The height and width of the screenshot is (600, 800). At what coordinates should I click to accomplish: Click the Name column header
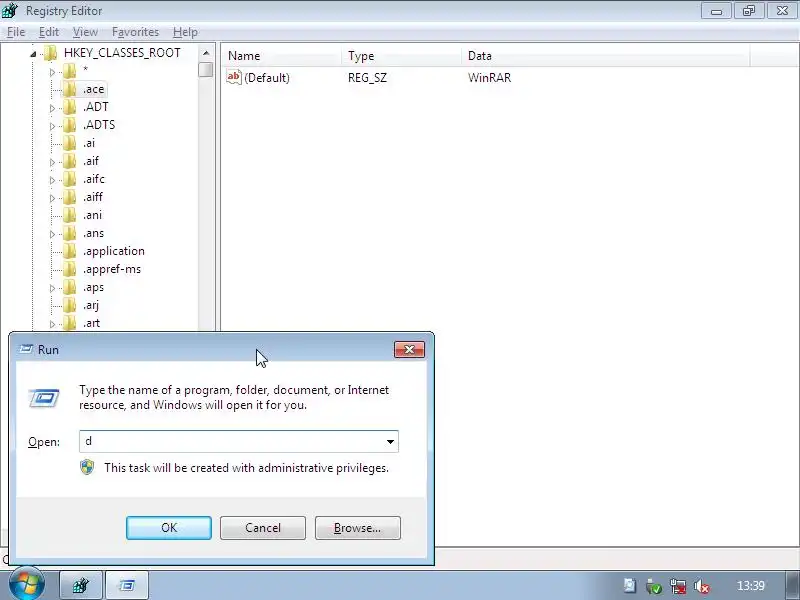pyautogui.click(x=282, y=56)
